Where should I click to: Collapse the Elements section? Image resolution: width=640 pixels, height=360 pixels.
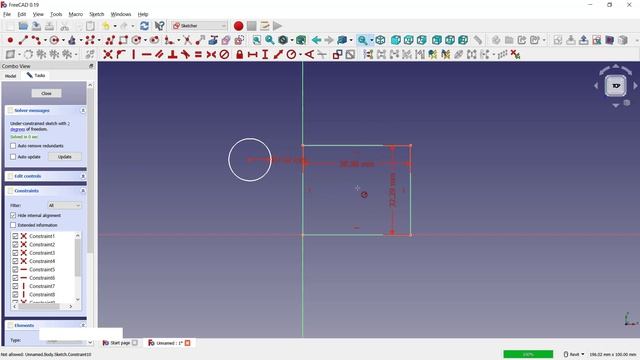point(83,325)
